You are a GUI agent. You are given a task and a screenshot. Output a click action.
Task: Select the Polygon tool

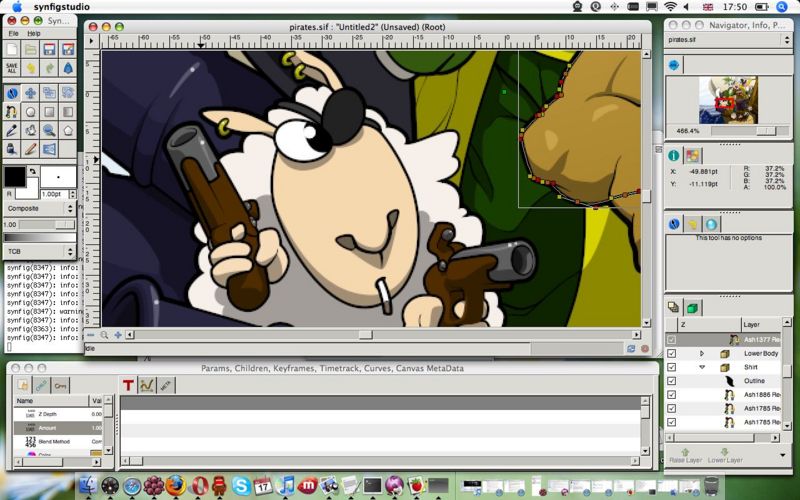coord(67,130)
